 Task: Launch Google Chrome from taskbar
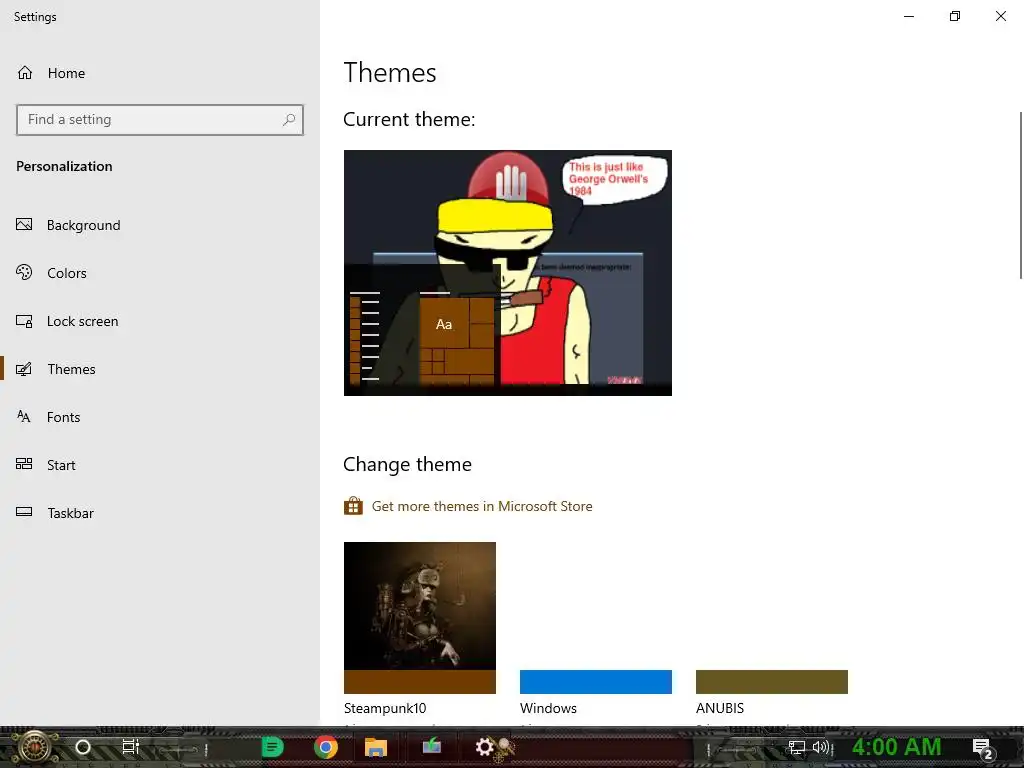325,747
